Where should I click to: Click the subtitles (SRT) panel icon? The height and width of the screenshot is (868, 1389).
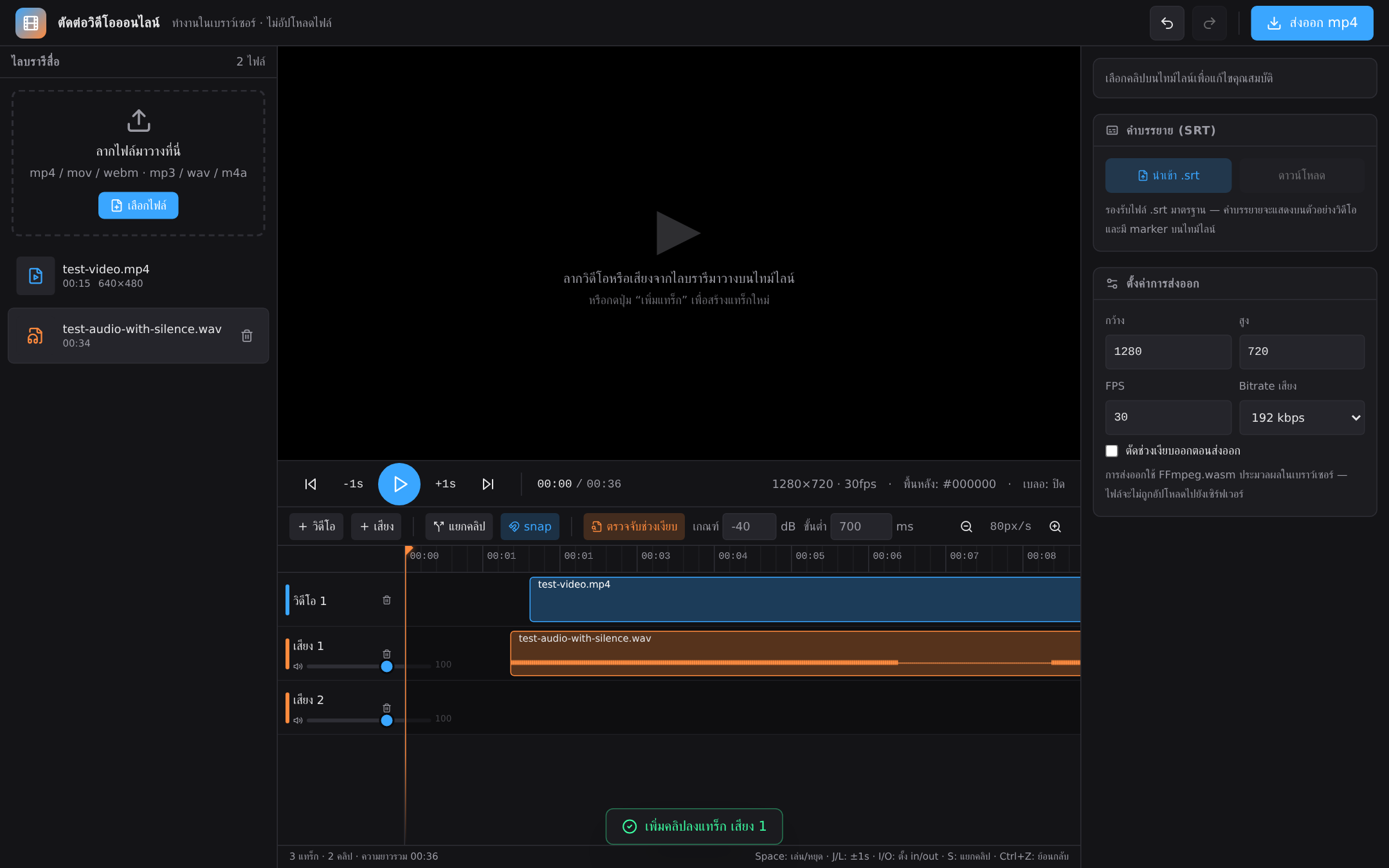point(1112,131)
